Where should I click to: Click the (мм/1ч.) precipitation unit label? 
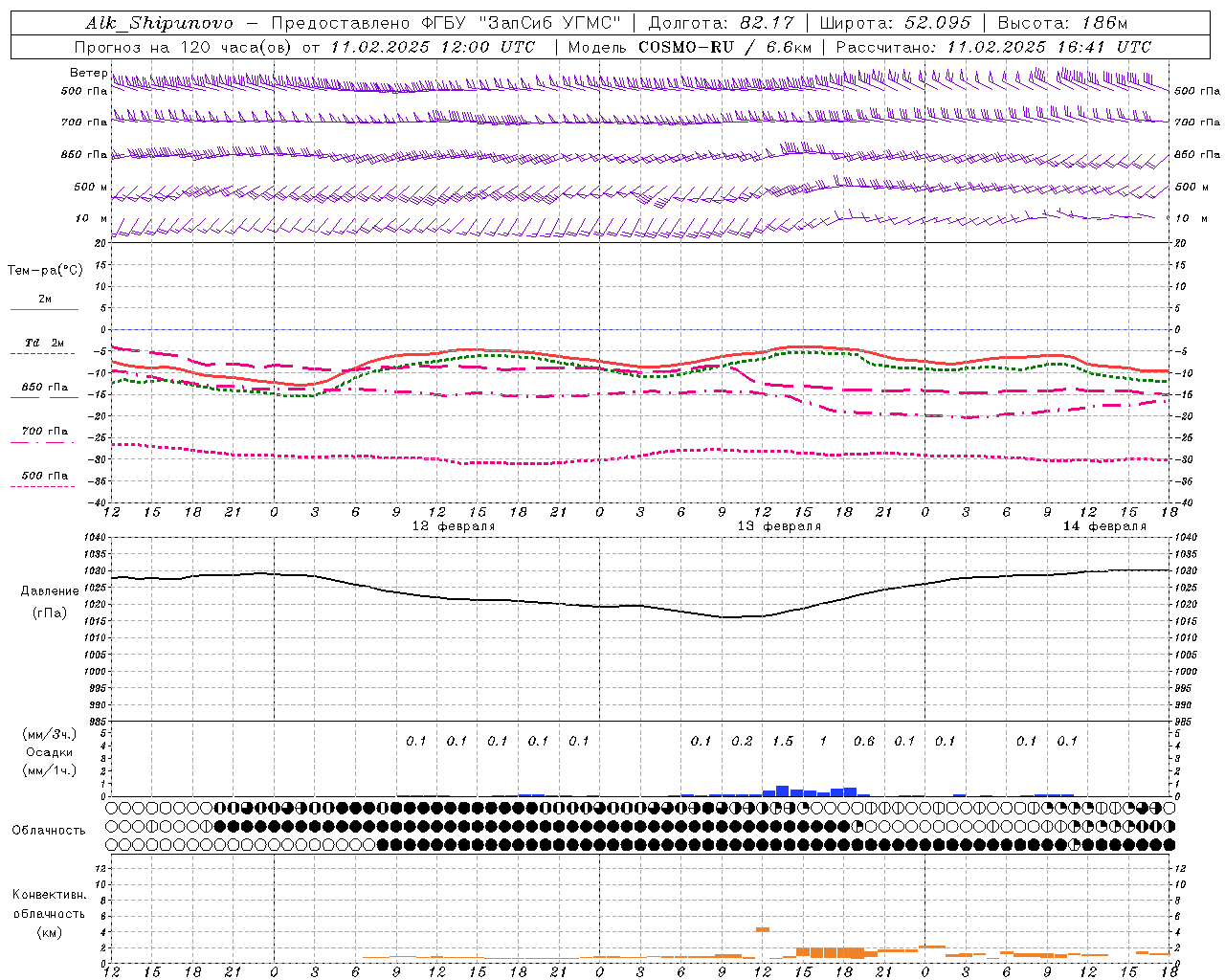(x=51, y=770)
